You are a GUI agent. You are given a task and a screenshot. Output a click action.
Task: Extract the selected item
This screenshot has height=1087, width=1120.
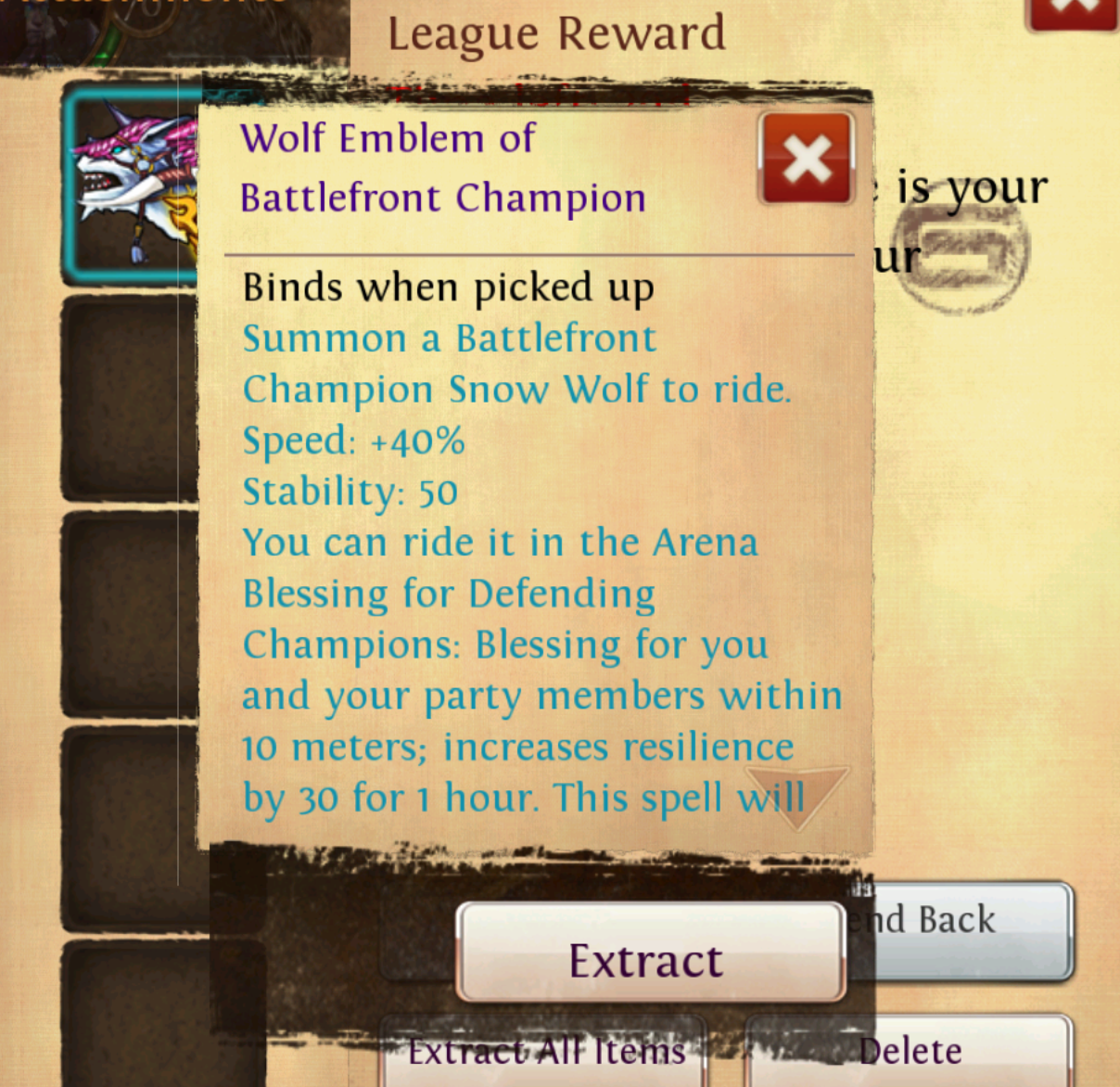649,953
